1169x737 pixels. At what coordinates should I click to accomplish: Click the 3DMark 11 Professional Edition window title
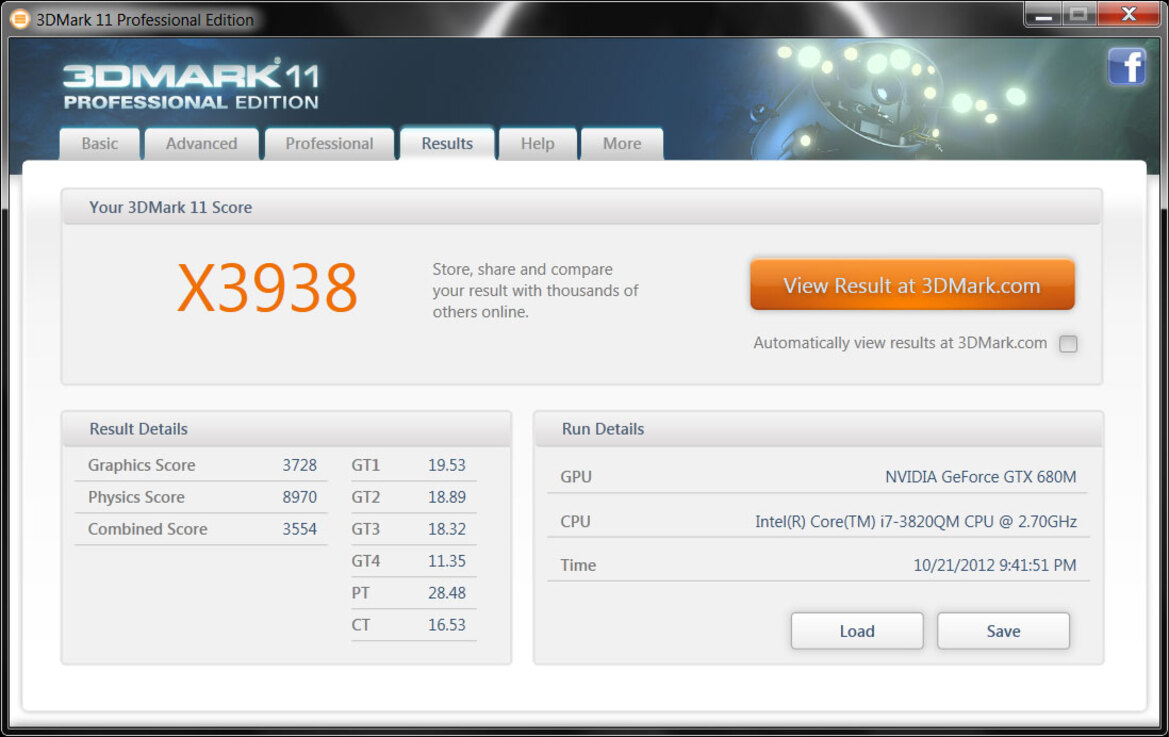[145, 19]
